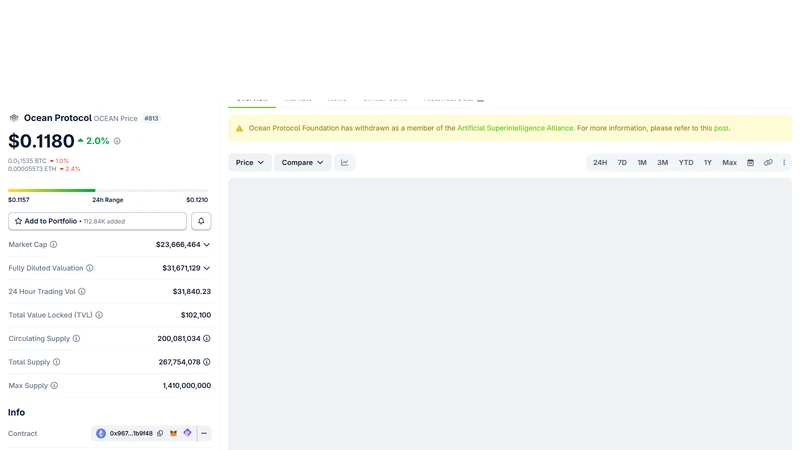Image resolution: width=800 pixels, height=450 pixels.
Task: Open the Compare dropdown
Action: tap(303, 162)
